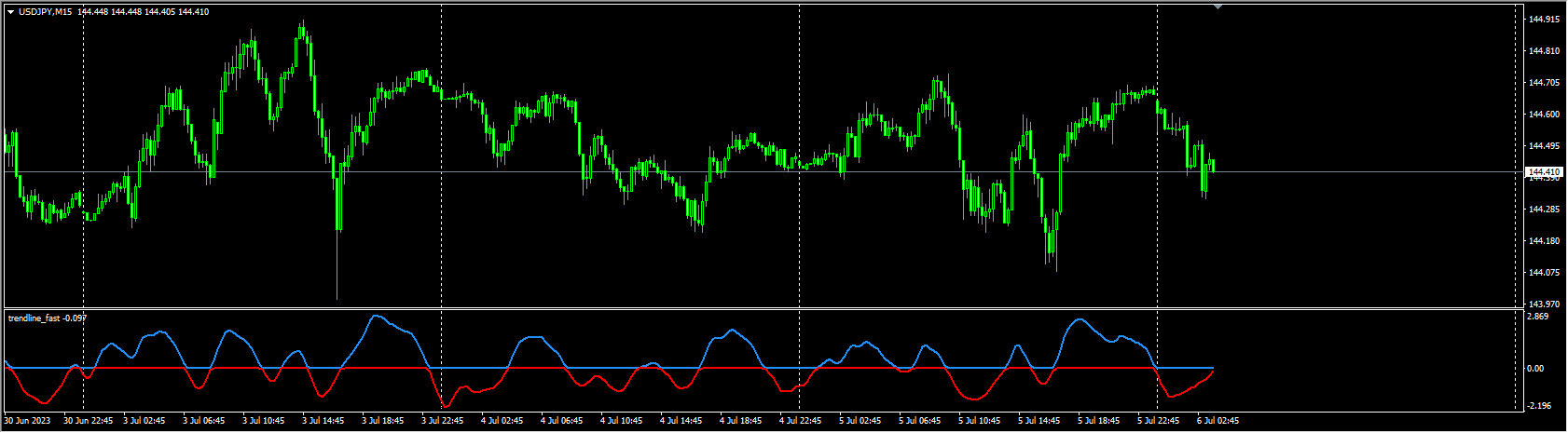Screen dimensions: 1568x433
Task: Click the 144.180 price scale label
Action: point(1544,241)
